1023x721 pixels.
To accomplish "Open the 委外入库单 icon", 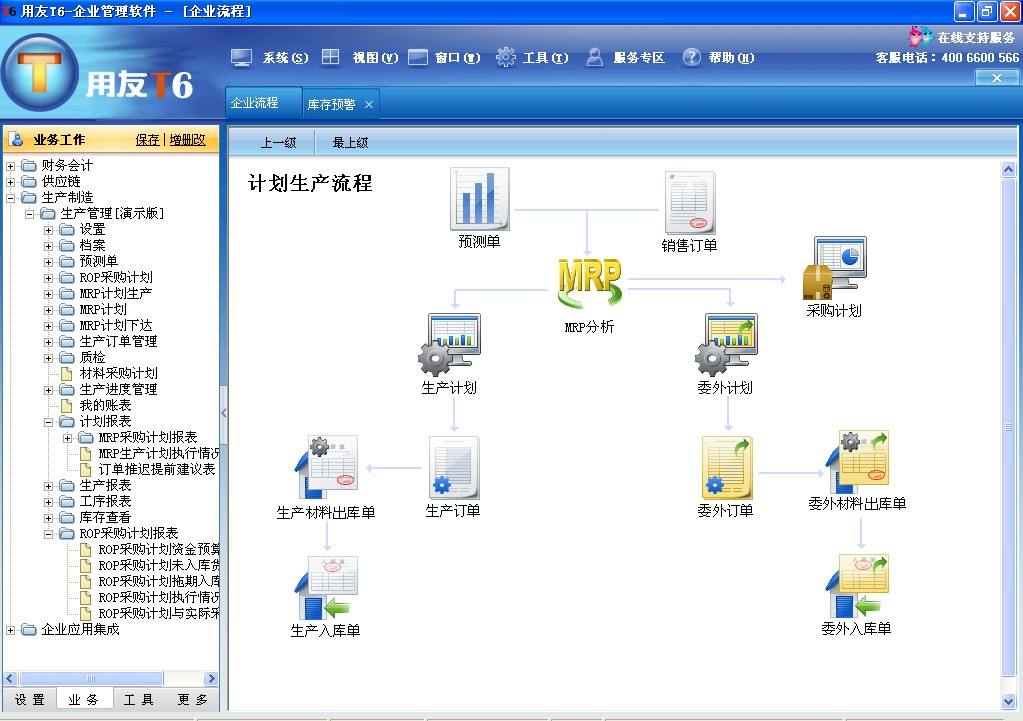I will coord(857,586).
